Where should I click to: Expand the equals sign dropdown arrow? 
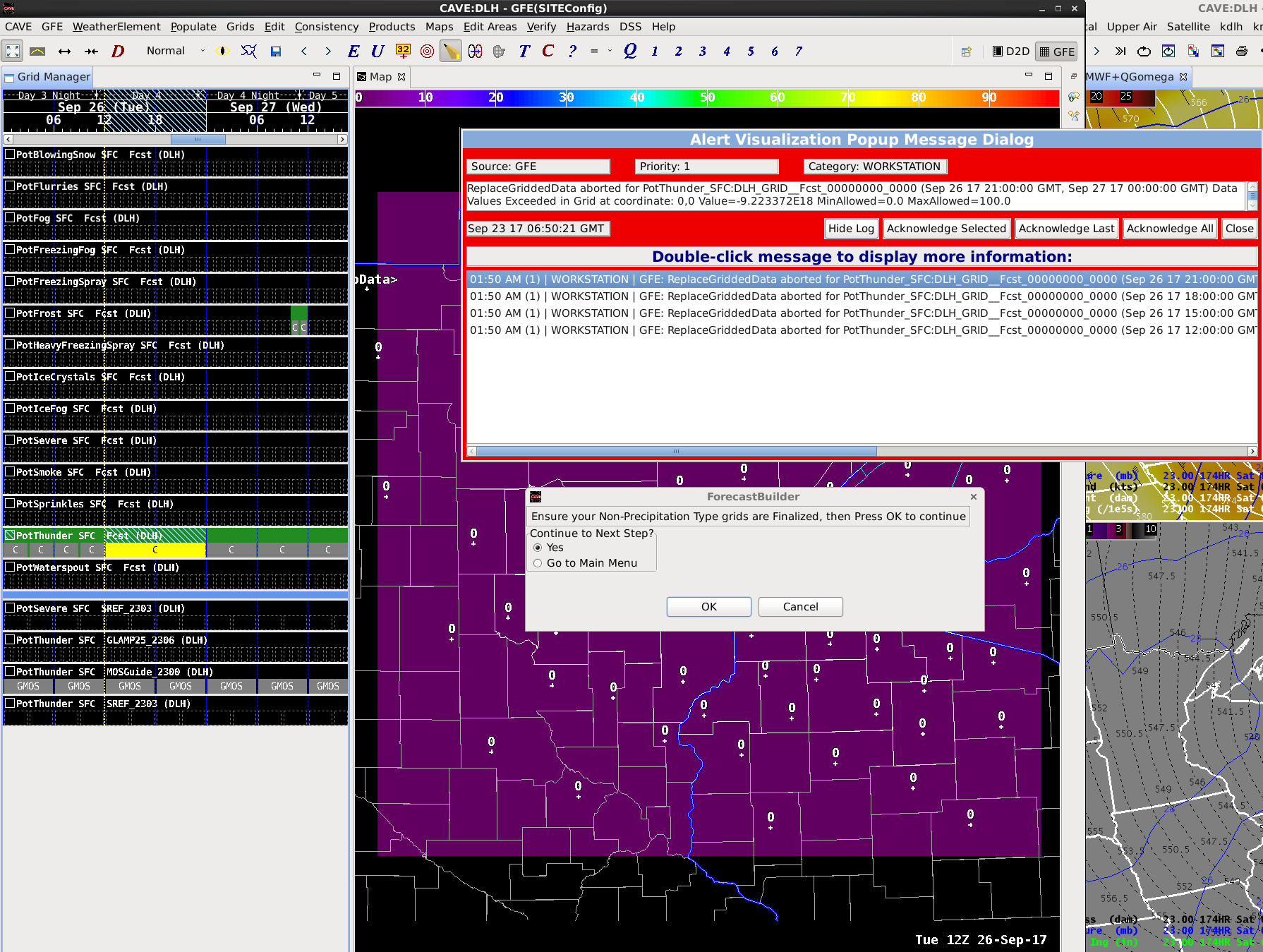point(610,52)
